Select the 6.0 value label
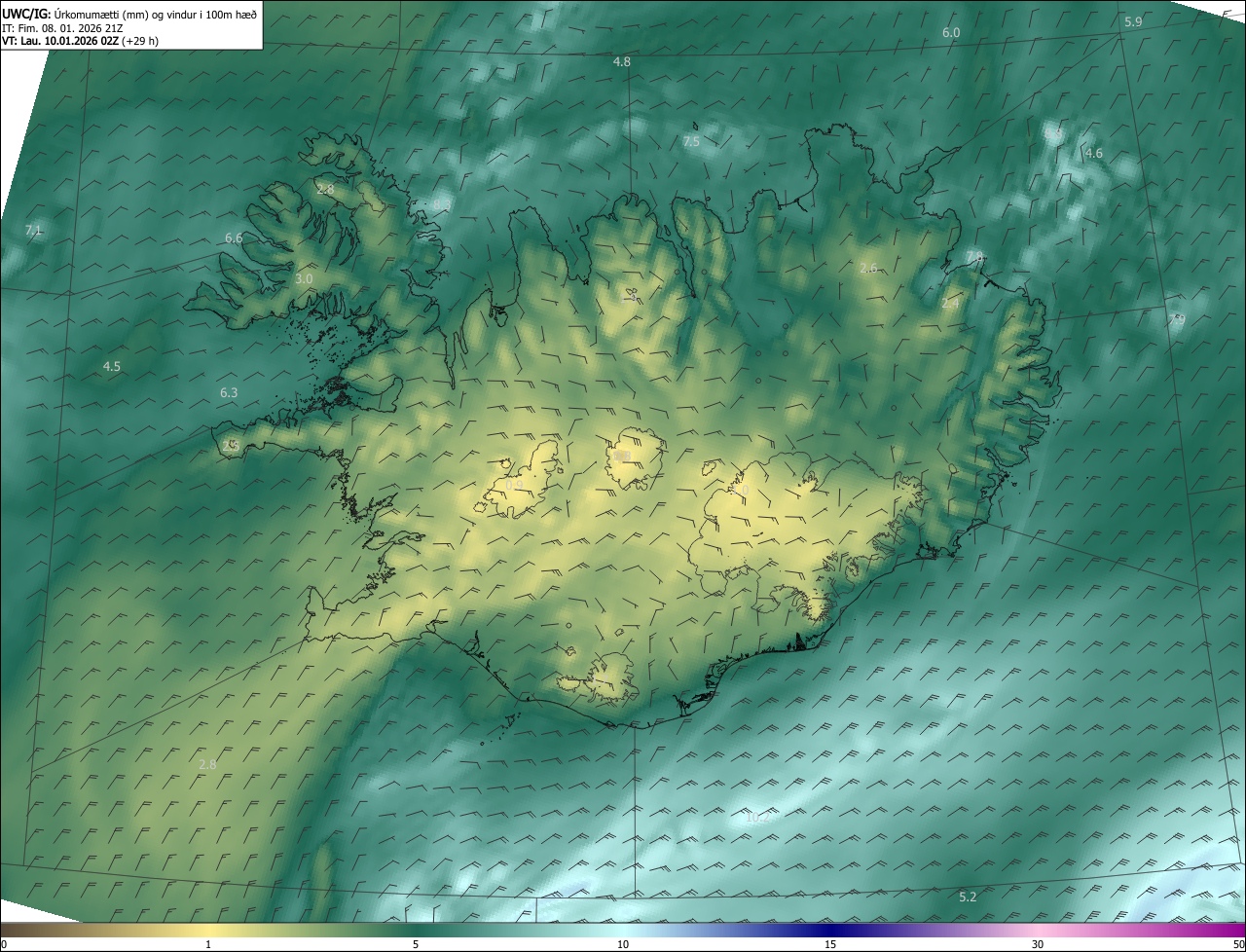Screen dimensions: 1246x952 point(951,33)
